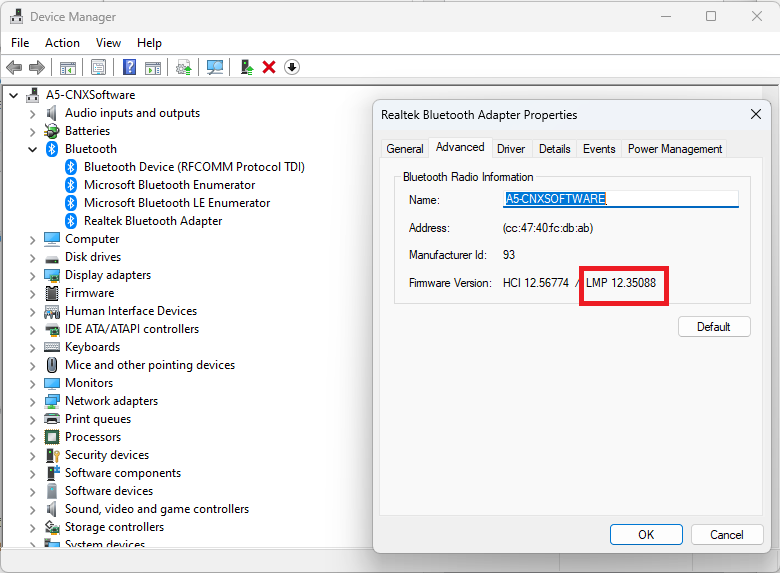Click the Processors category icon

tap(52, 438)
